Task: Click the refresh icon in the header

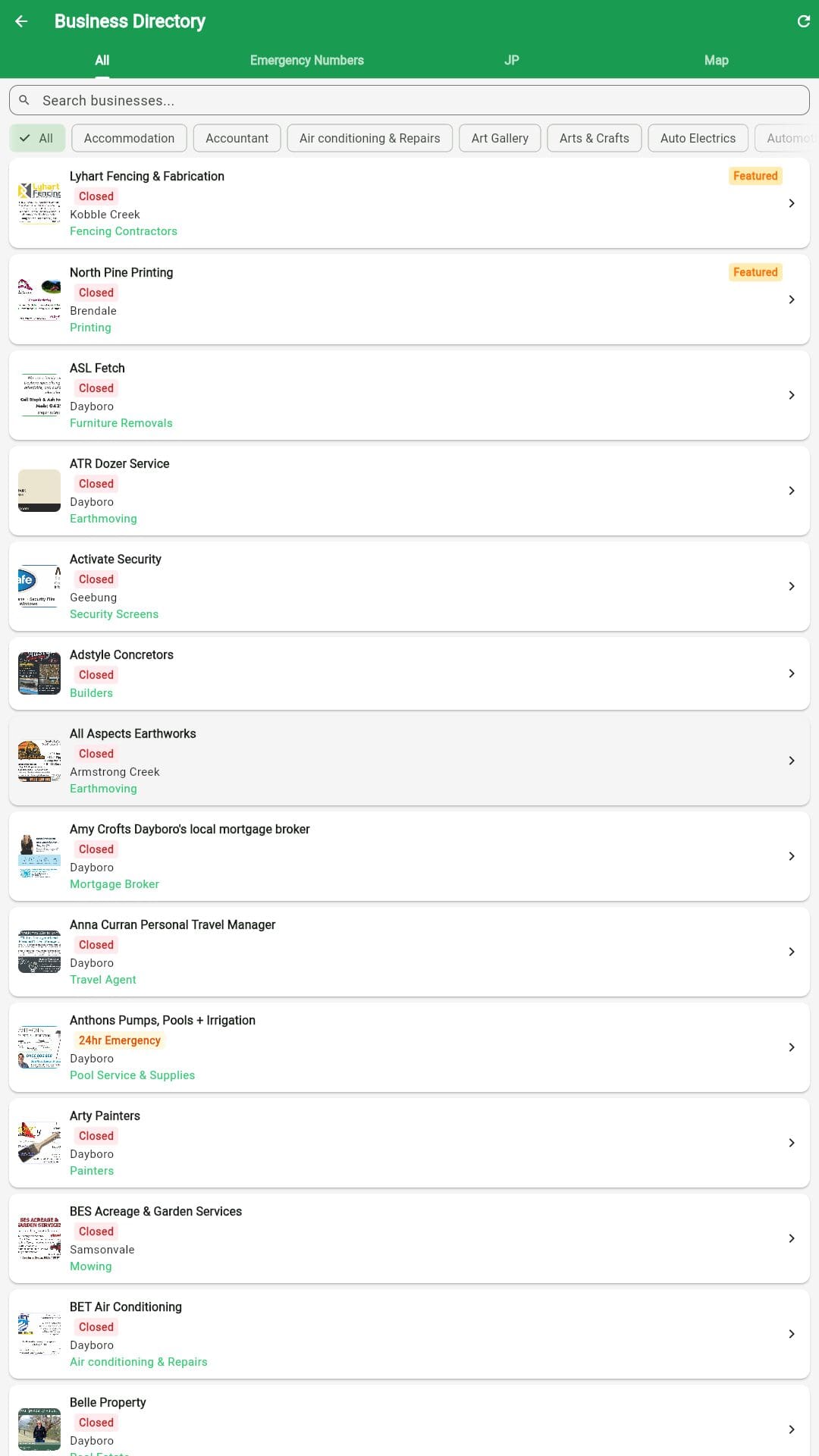Action: (803, 20)
